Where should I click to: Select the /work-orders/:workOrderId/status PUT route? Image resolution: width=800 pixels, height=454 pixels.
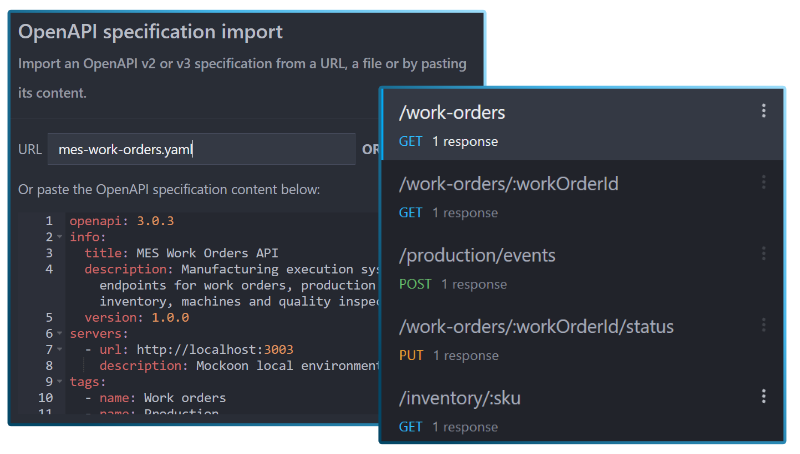click(x=582, y=339)
